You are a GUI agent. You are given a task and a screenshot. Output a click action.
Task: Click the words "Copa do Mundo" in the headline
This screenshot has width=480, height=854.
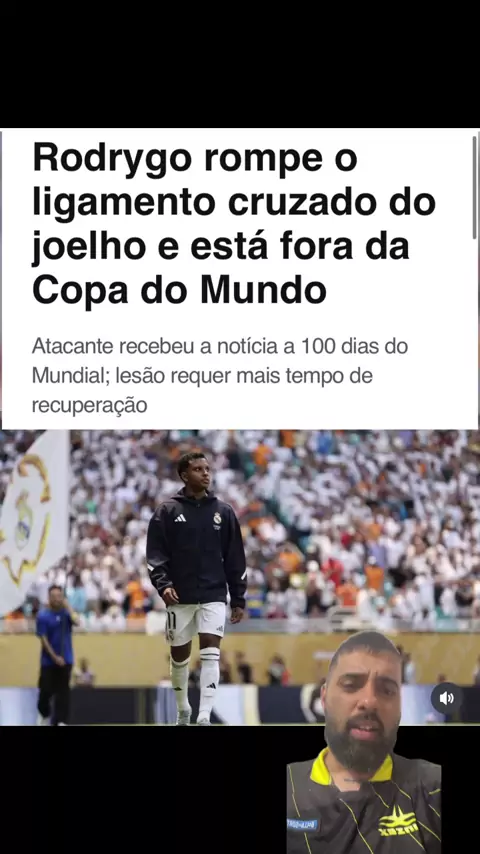(179, 291)
